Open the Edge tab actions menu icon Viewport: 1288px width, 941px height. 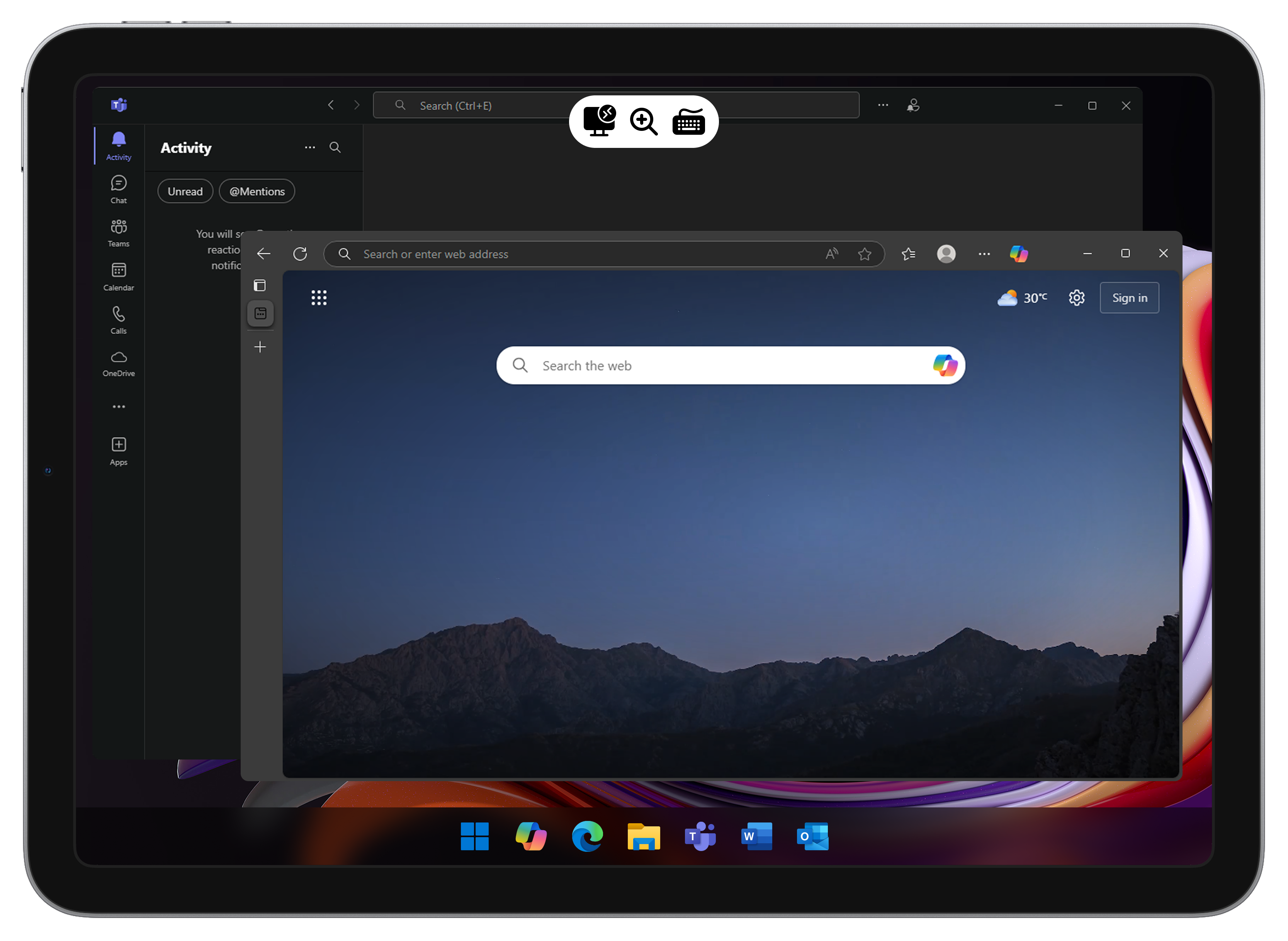click(x=260, y=285)
